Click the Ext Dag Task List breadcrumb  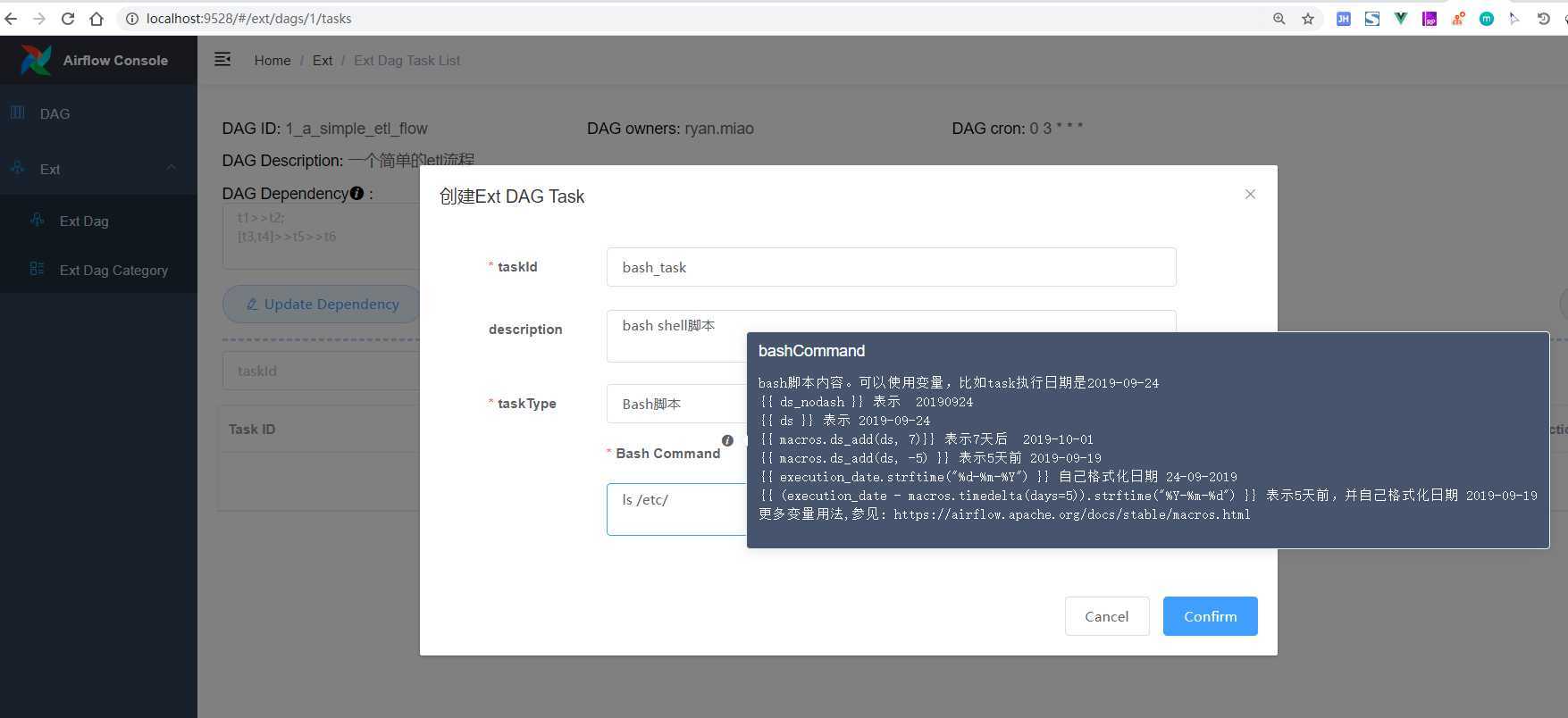(407, 61)
